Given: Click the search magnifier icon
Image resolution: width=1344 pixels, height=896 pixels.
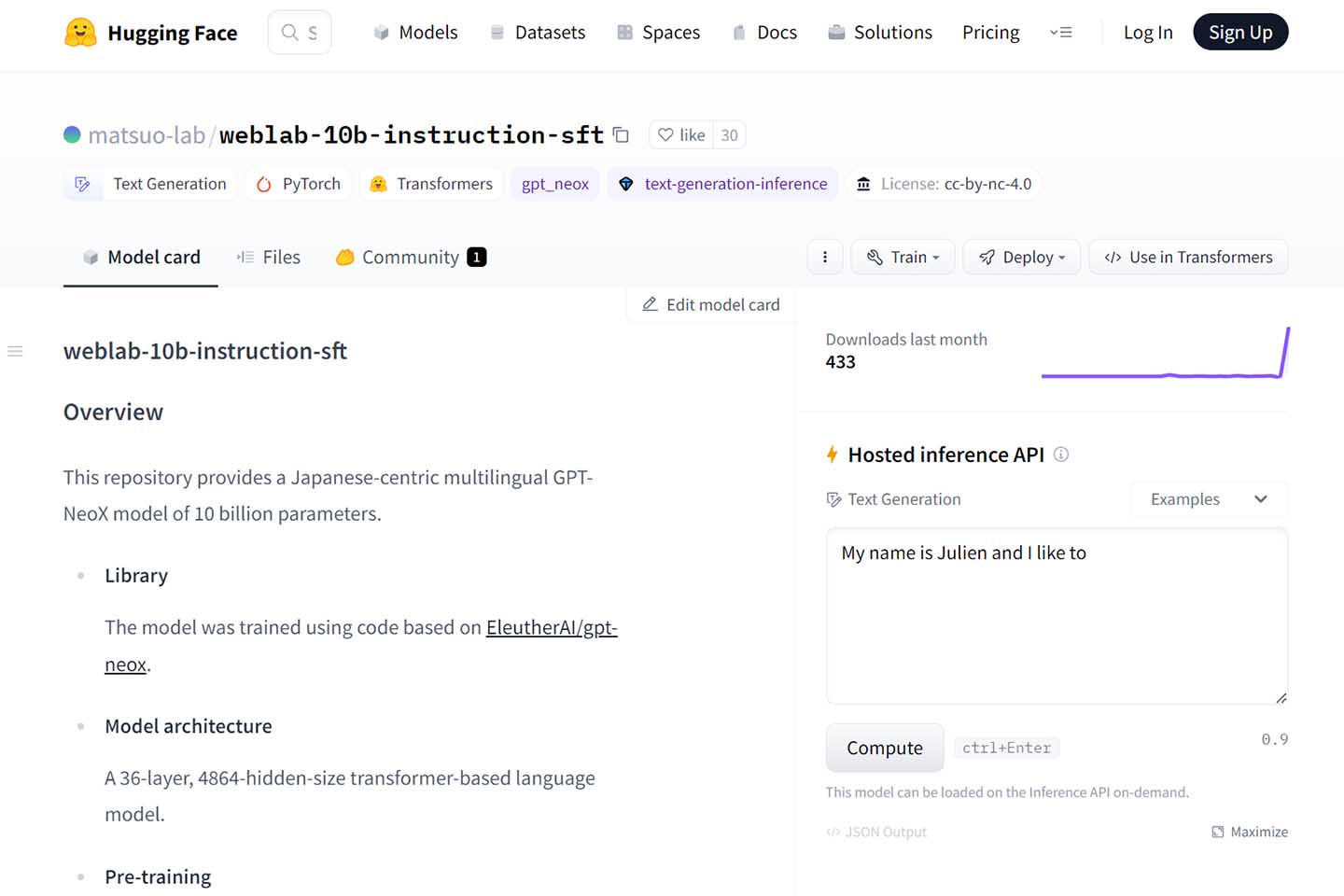Looking at the screenshot, I should click(290, 33).
